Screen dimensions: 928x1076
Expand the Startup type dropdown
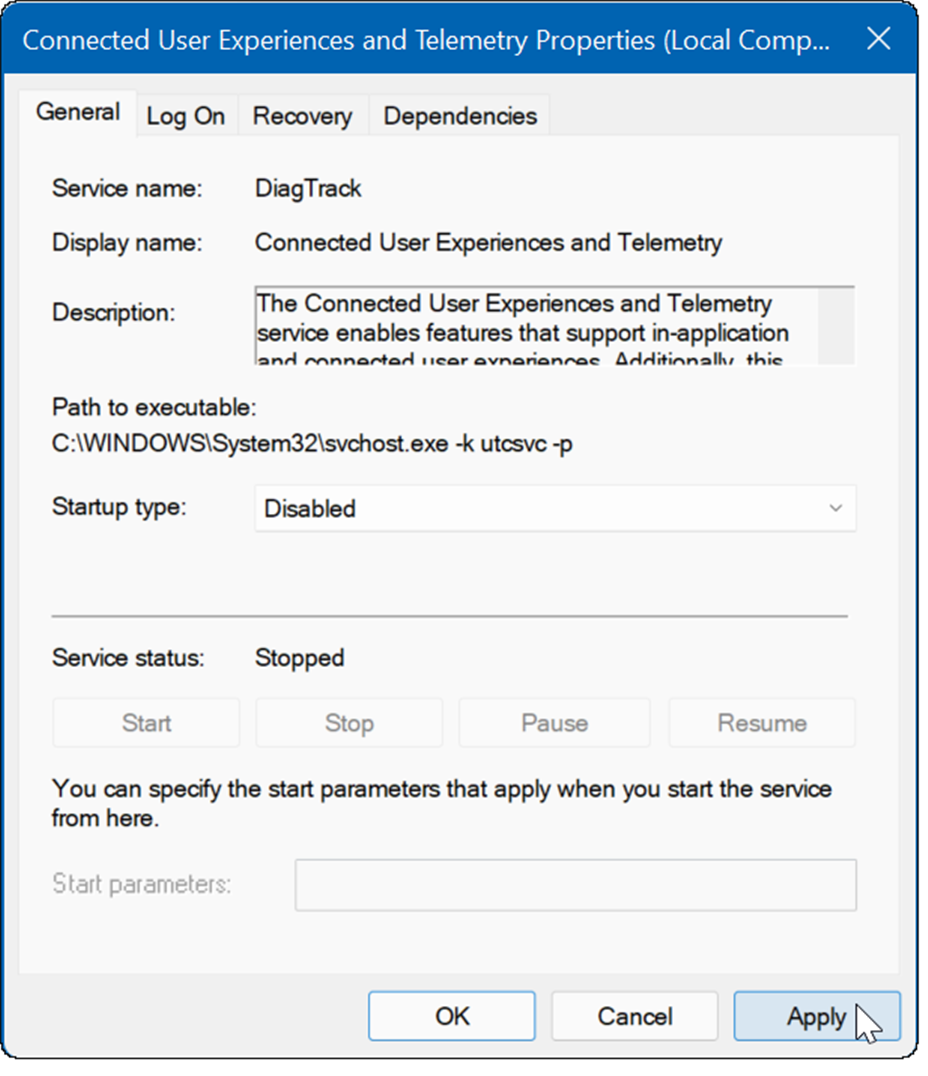[x=555, y=508]
